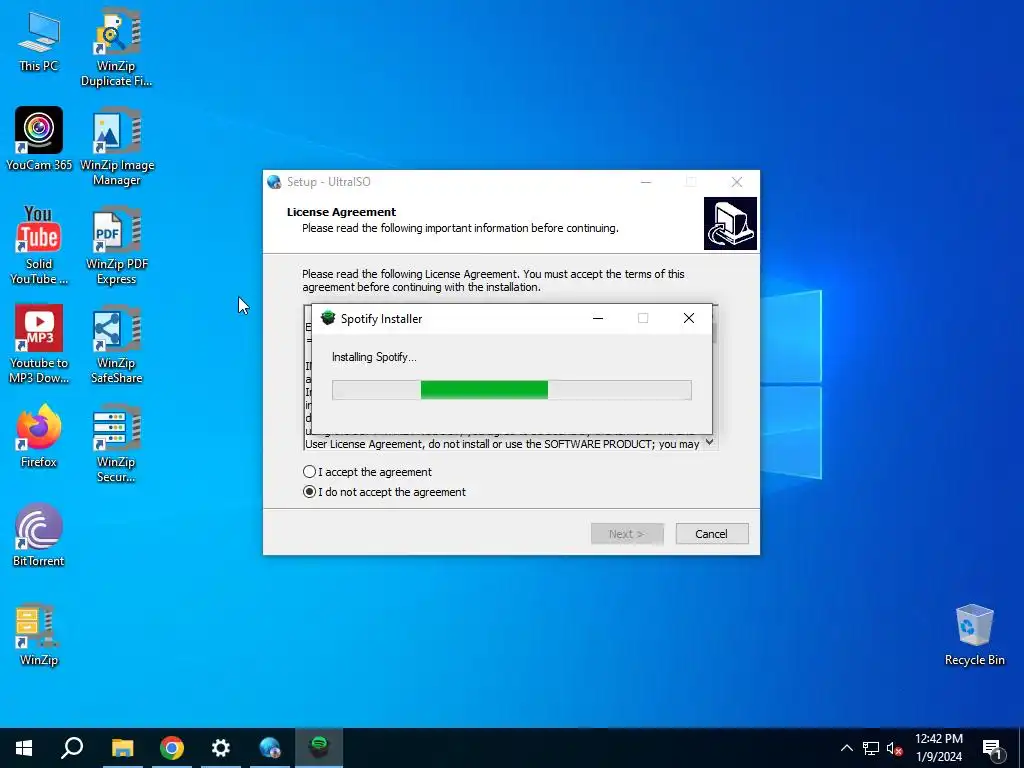This screenshot has height=768, width=1024.
Task: Launch the YouCam 365 desktop shortcut
Action: [39, 140]
